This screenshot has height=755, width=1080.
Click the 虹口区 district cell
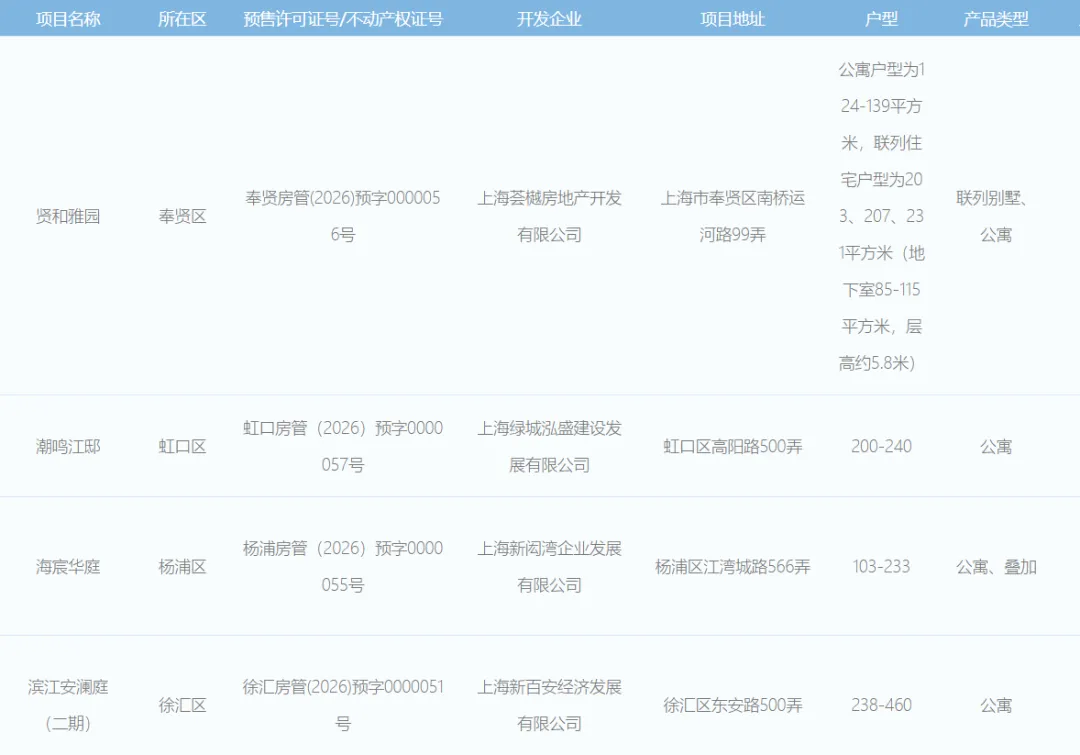tap(183, 447)
